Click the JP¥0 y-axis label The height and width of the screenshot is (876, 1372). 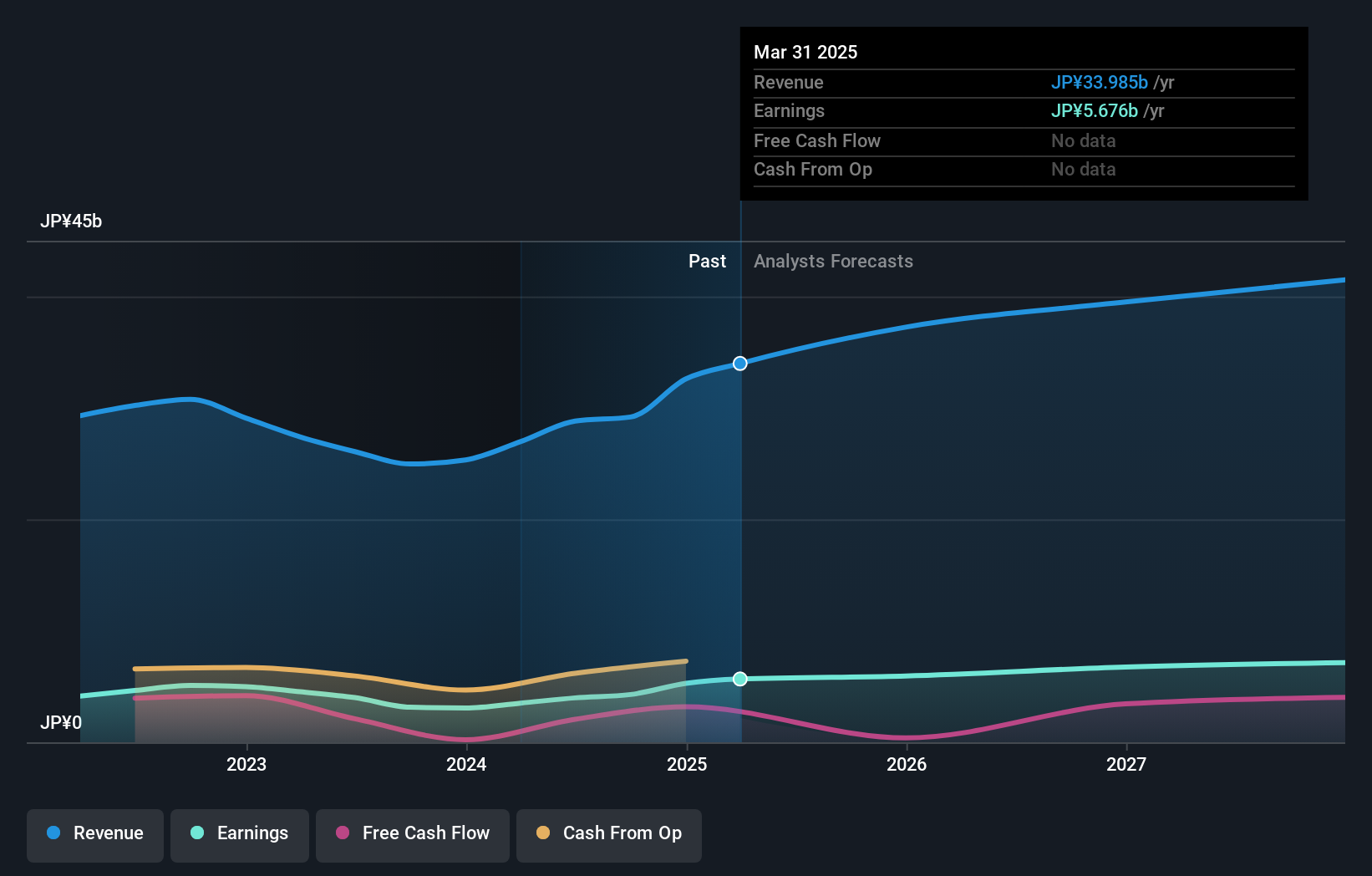(x=61, y=723)
